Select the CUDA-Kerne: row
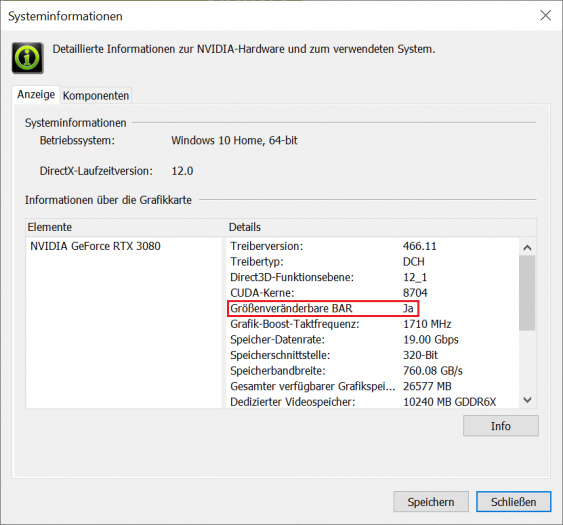Viewport: 563px width, 525px height. 373,293
